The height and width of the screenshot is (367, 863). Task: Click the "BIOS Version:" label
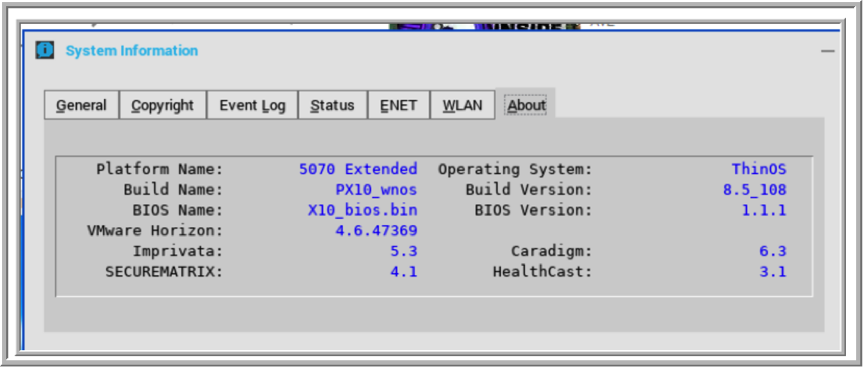[x=533, y=210]
